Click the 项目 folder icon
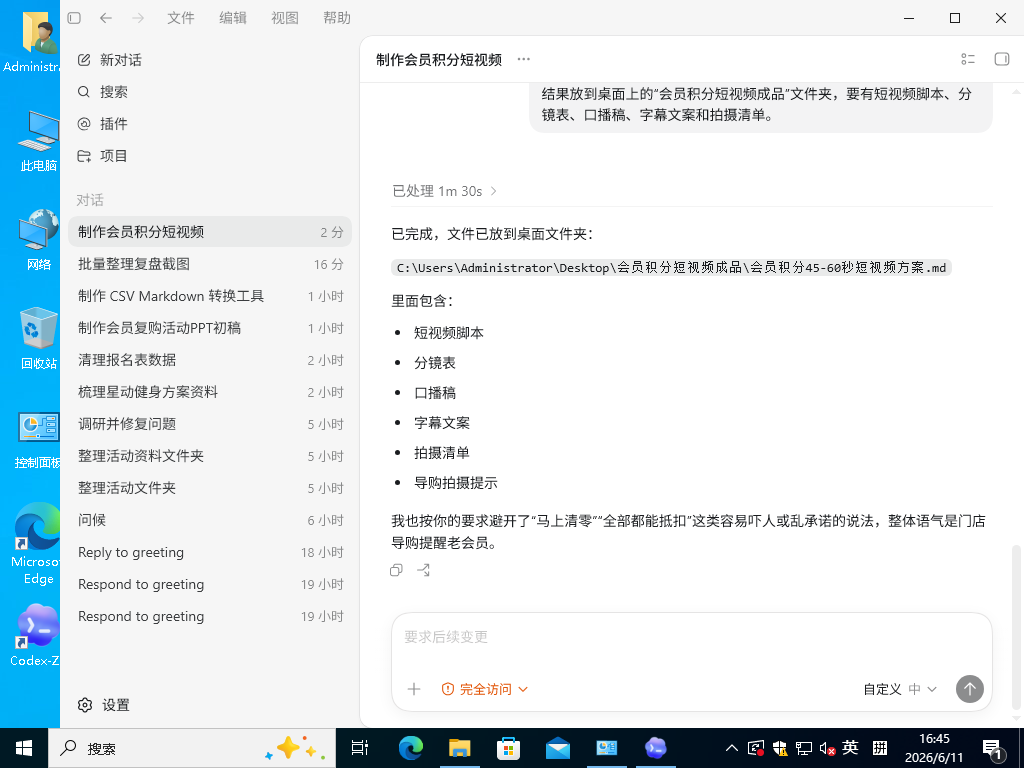The height and width of the screenshot is (768, 1024). pyautogui.click(x=84, y=156)
